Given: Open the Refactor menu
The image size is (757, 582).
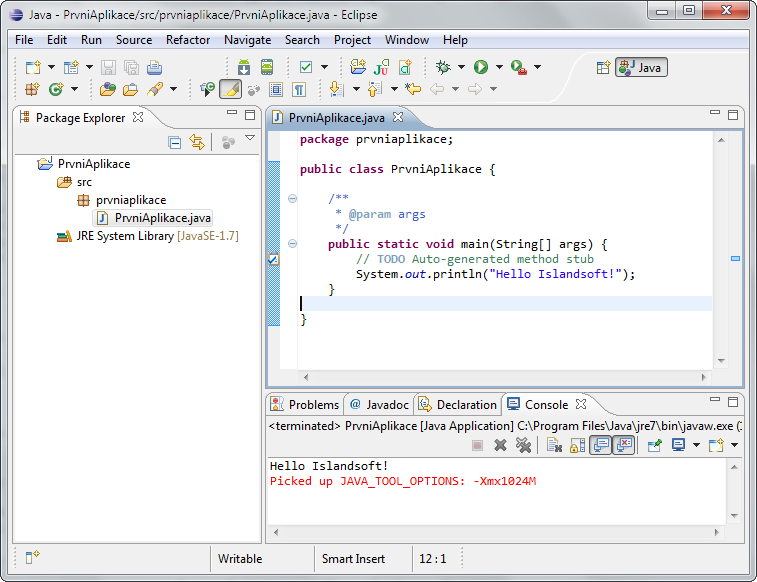Looking at the screenshot, I should coord(188,40).
